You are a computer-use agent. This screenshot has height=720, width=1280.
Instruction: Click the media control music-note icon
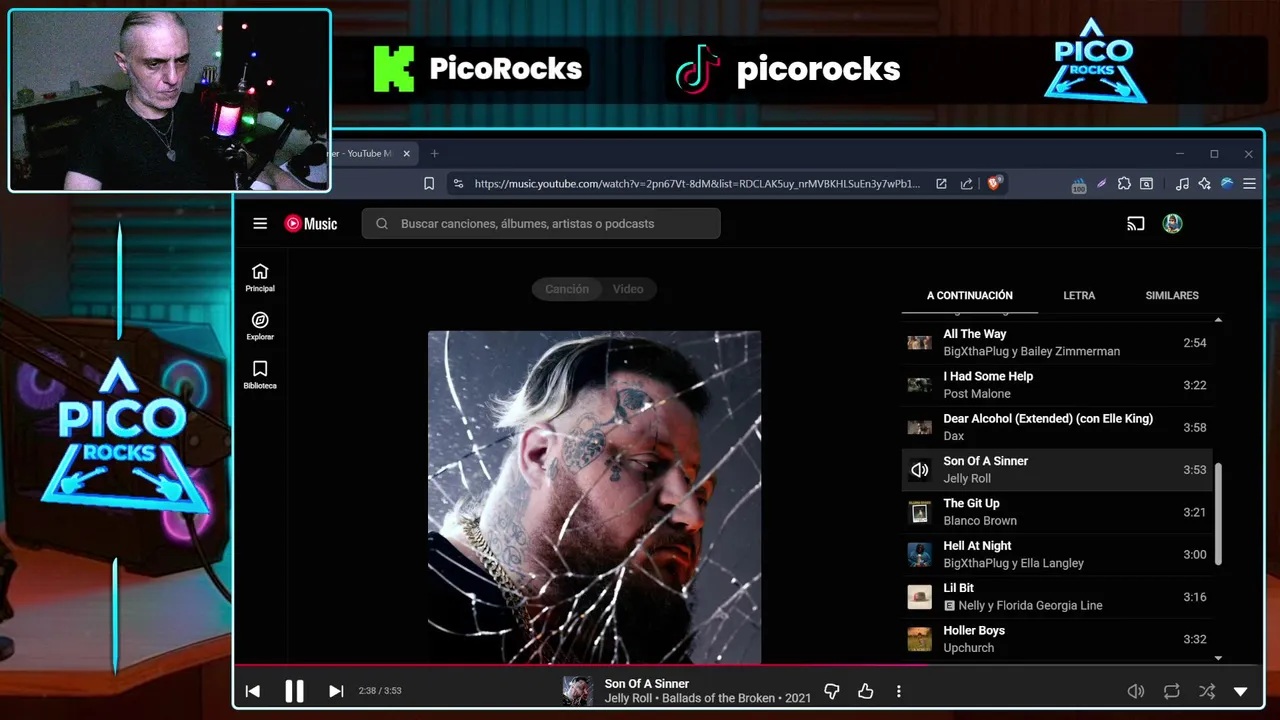click(x=1182, y=184)
